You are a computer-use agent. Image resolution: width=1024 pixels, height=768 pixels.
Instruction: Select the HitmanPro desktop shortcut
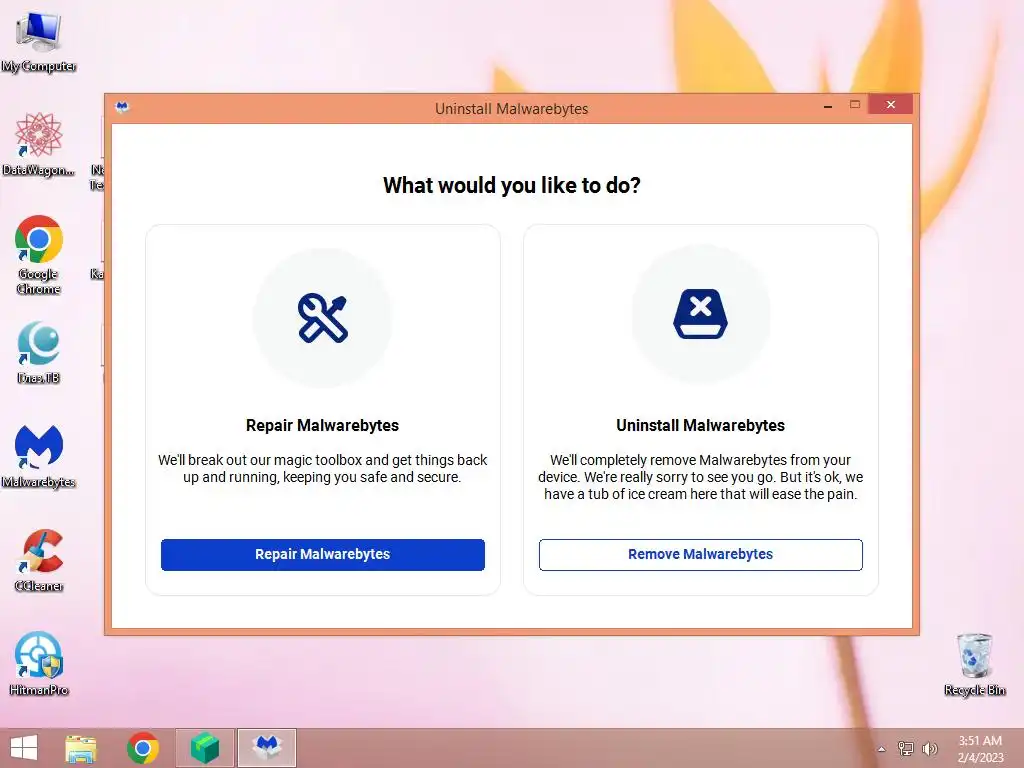tap(39, 664)
